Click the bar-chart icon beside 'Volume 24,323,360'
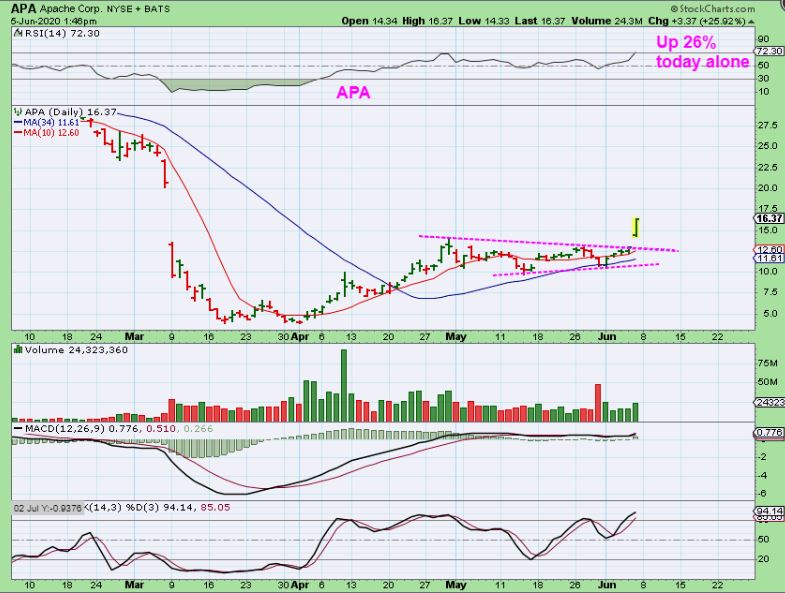The width and height of the screenshot is (785, 593). [x=18, y=350]
